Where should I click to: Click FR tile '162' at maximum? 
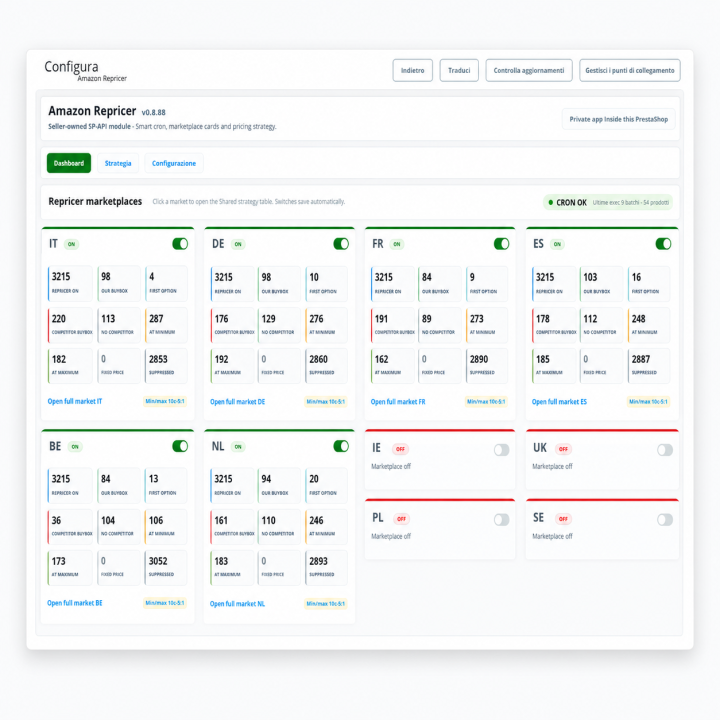pyautogui.click(x=393, y=366)
